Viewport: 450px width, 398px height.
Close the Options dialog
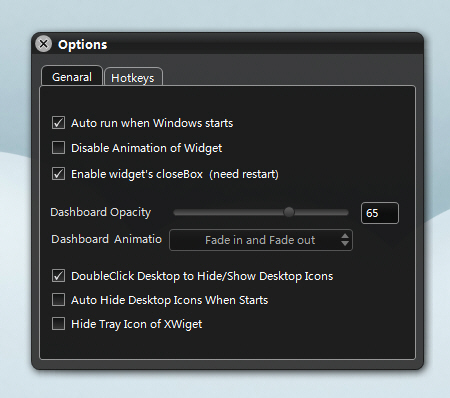44,44
